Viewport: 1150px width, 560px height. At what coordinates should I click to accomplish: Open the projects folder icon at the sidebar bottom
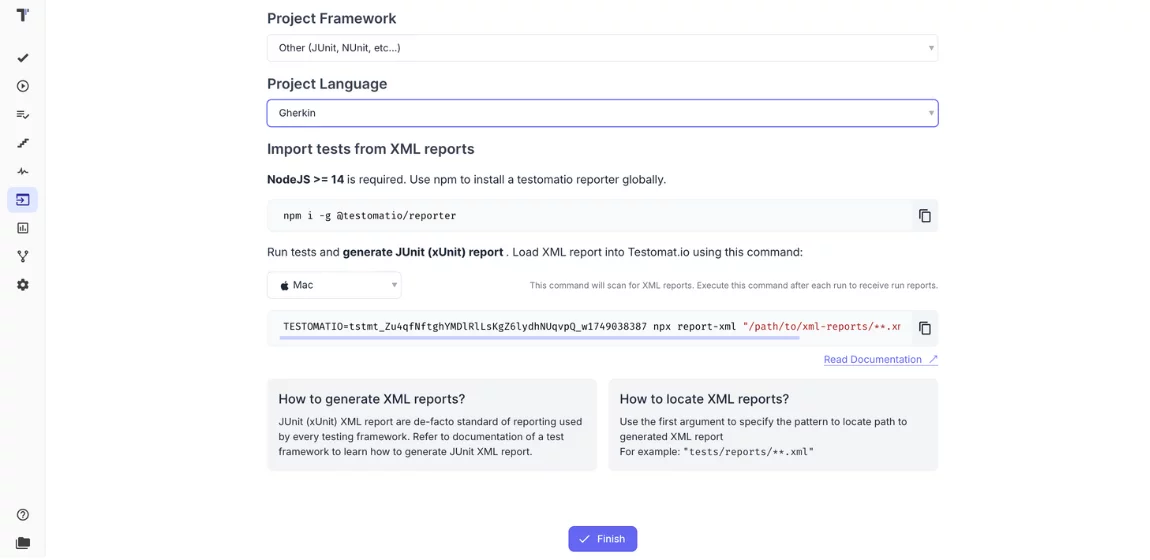pos(22,543)
